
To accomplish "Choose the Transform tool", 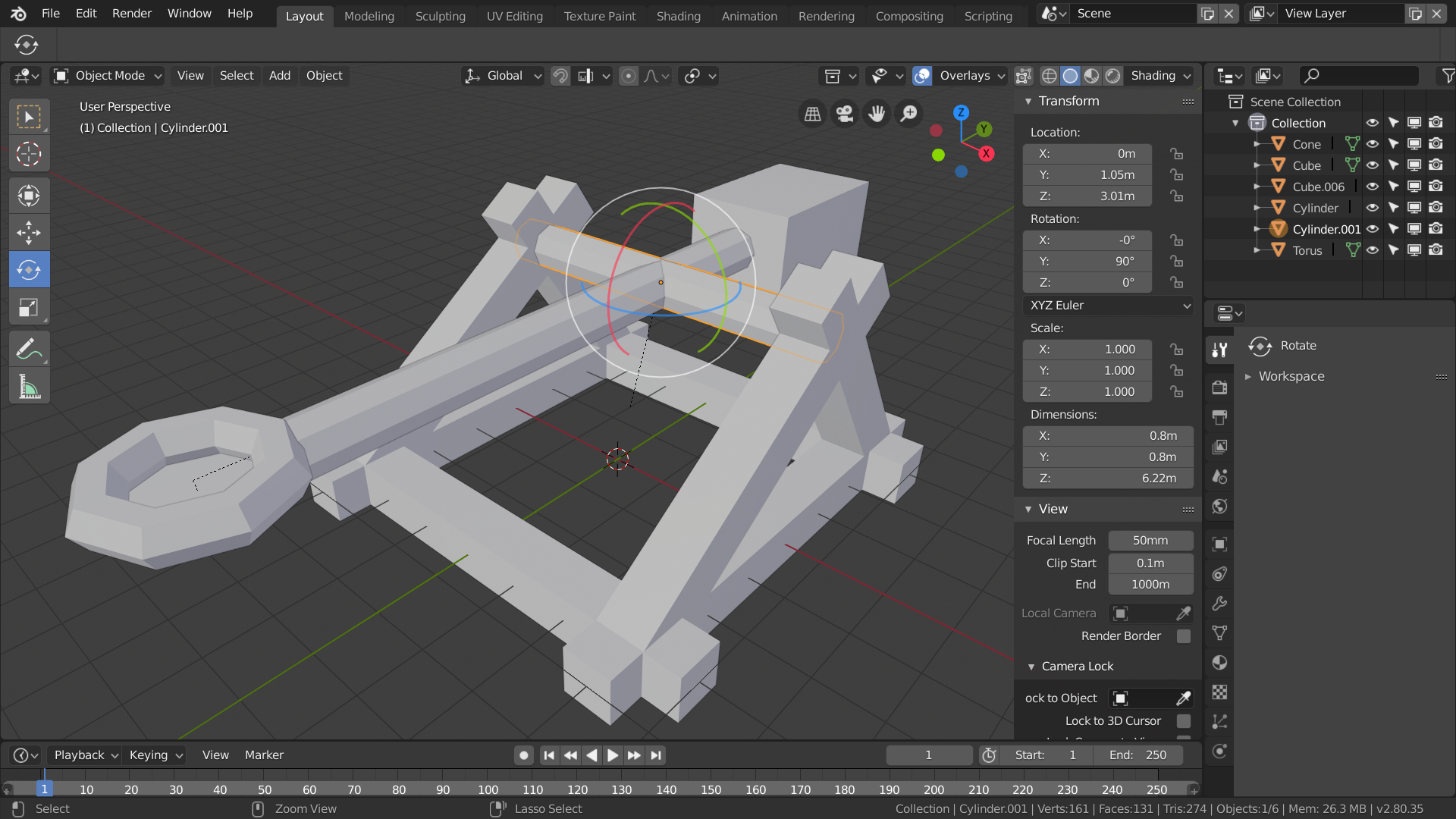I will click(x=29, y=196).
